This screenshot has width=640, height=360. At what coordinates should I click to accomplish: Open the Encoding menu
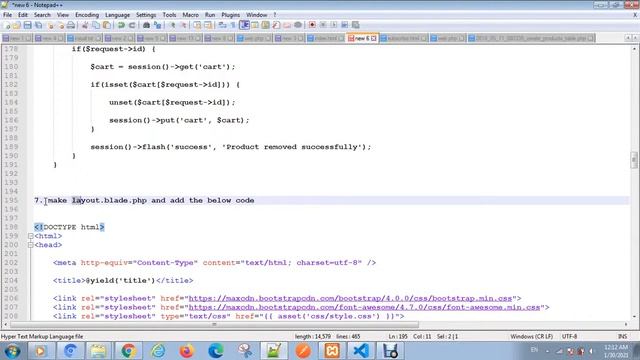[87, 15]
